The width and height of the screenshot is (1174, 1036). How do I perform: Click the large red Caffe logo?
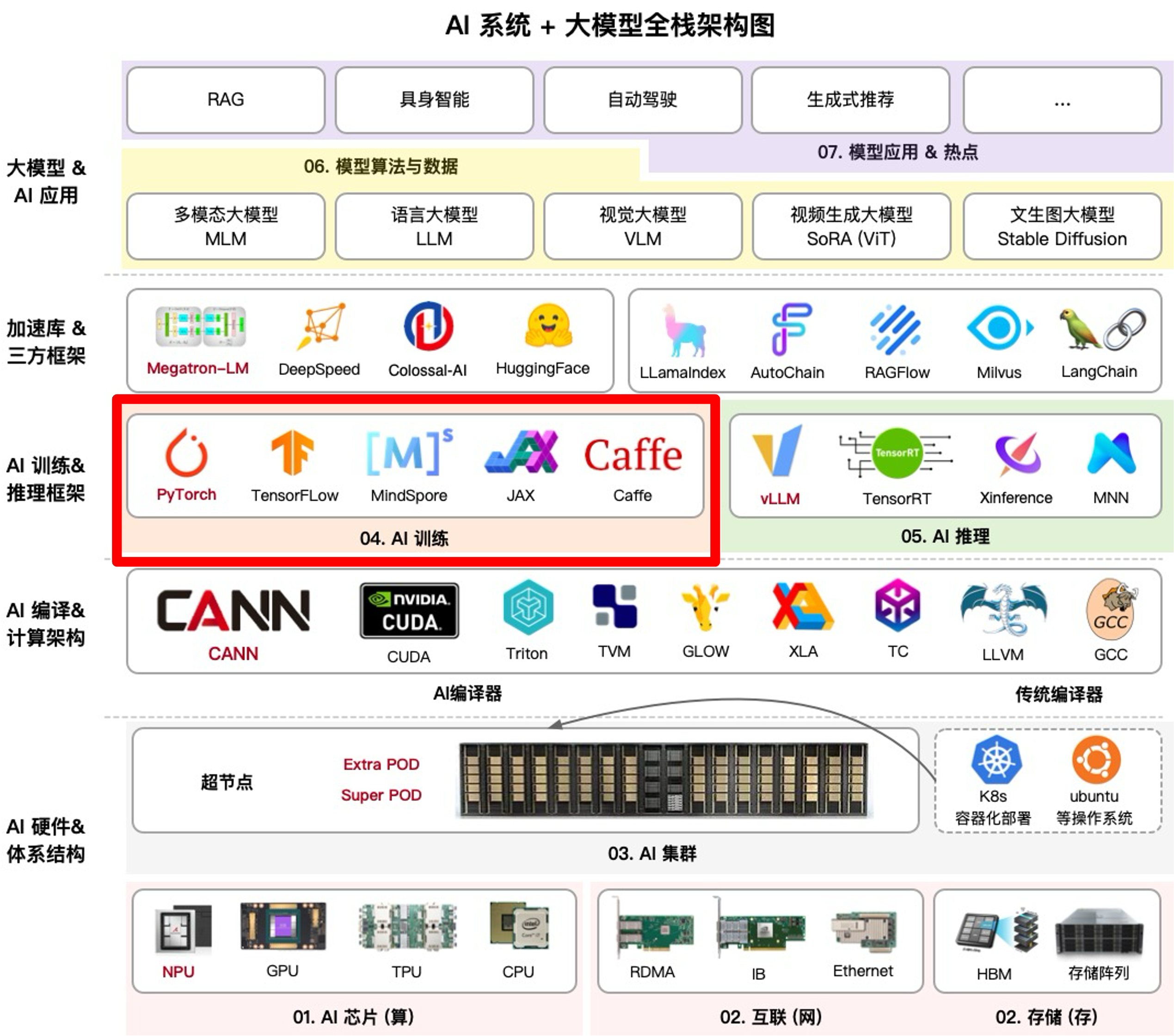pyautogui.click(x=633, y=455)
